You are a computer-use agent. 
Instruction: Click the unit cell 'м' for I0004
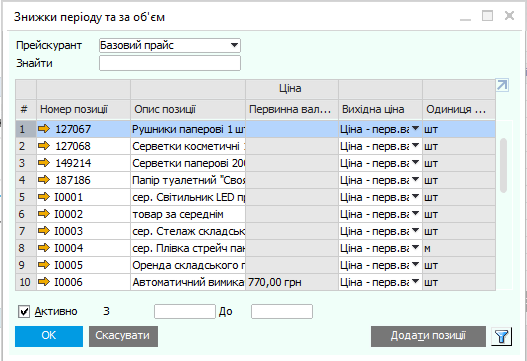pos(459,248)
